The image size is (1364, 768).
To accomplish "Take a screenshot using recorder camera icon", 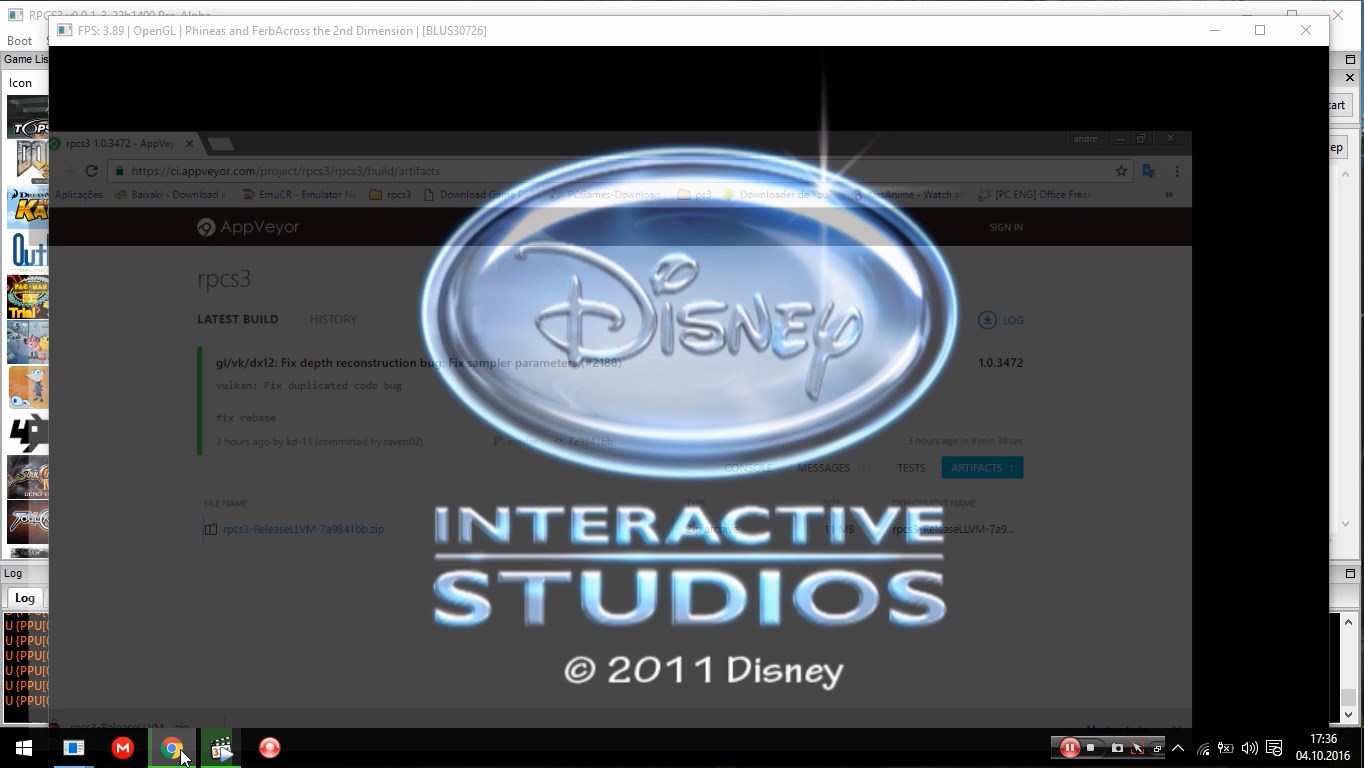I will [x=1117, y=748].
